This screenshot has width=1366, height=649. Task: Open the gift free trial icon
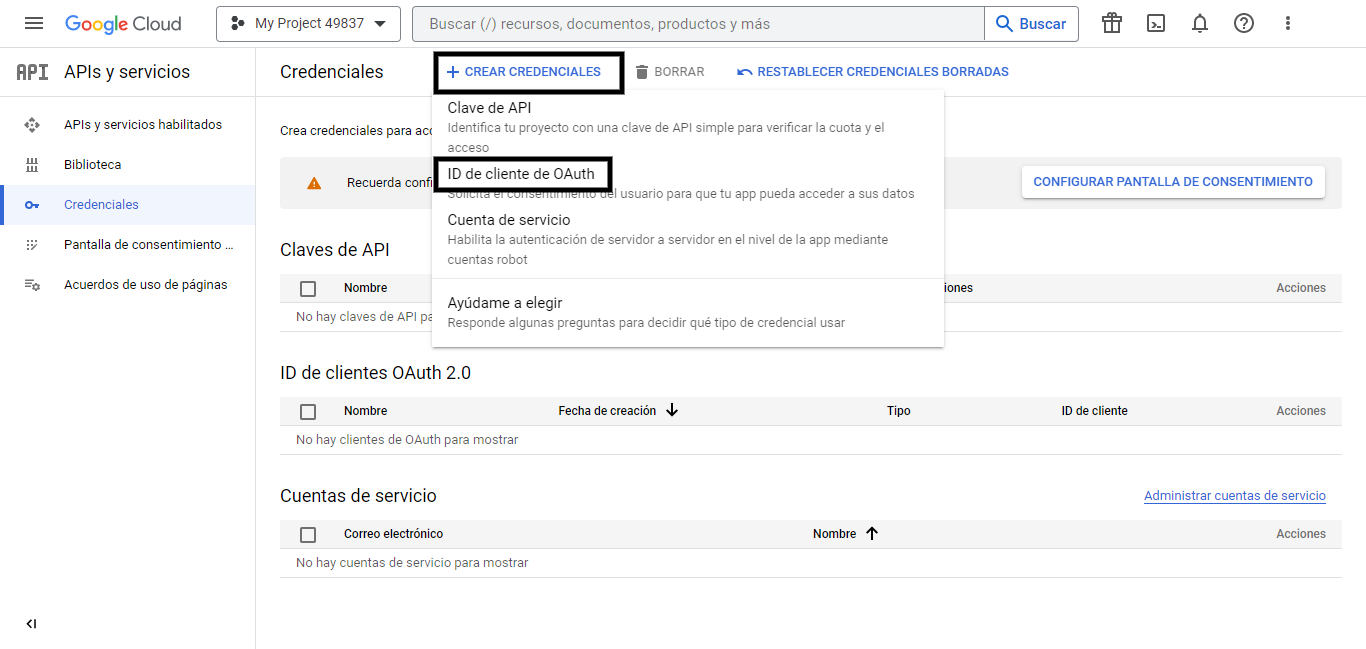click(x=1112, y=23)
